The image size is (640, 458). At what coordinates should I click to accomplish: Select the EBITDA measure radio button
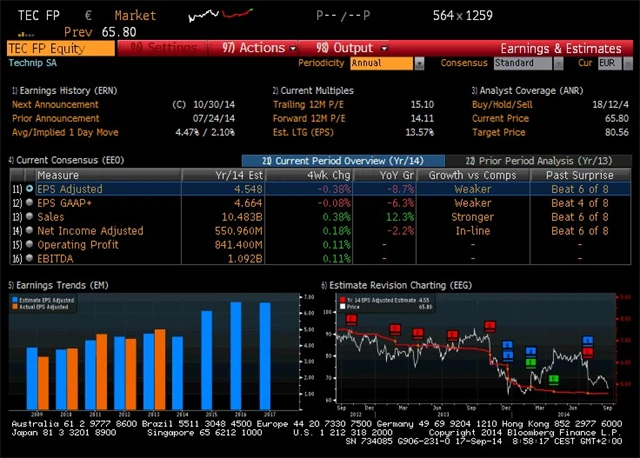click(x=29, y=258)
